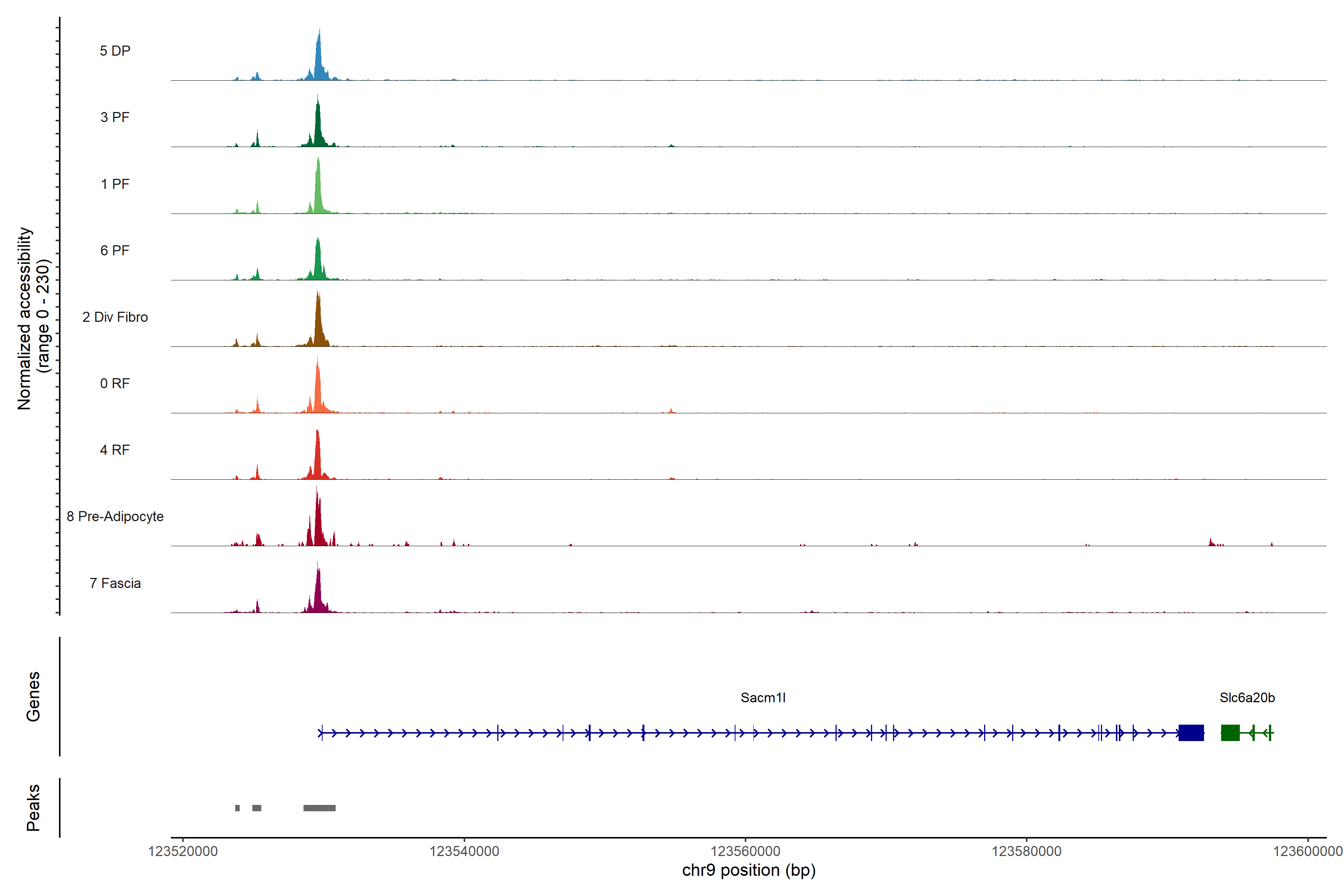This screenshot has width=1344, height=896.
Task: Click the large blue Sacm1l exon block
Action: coord(1191,732)
